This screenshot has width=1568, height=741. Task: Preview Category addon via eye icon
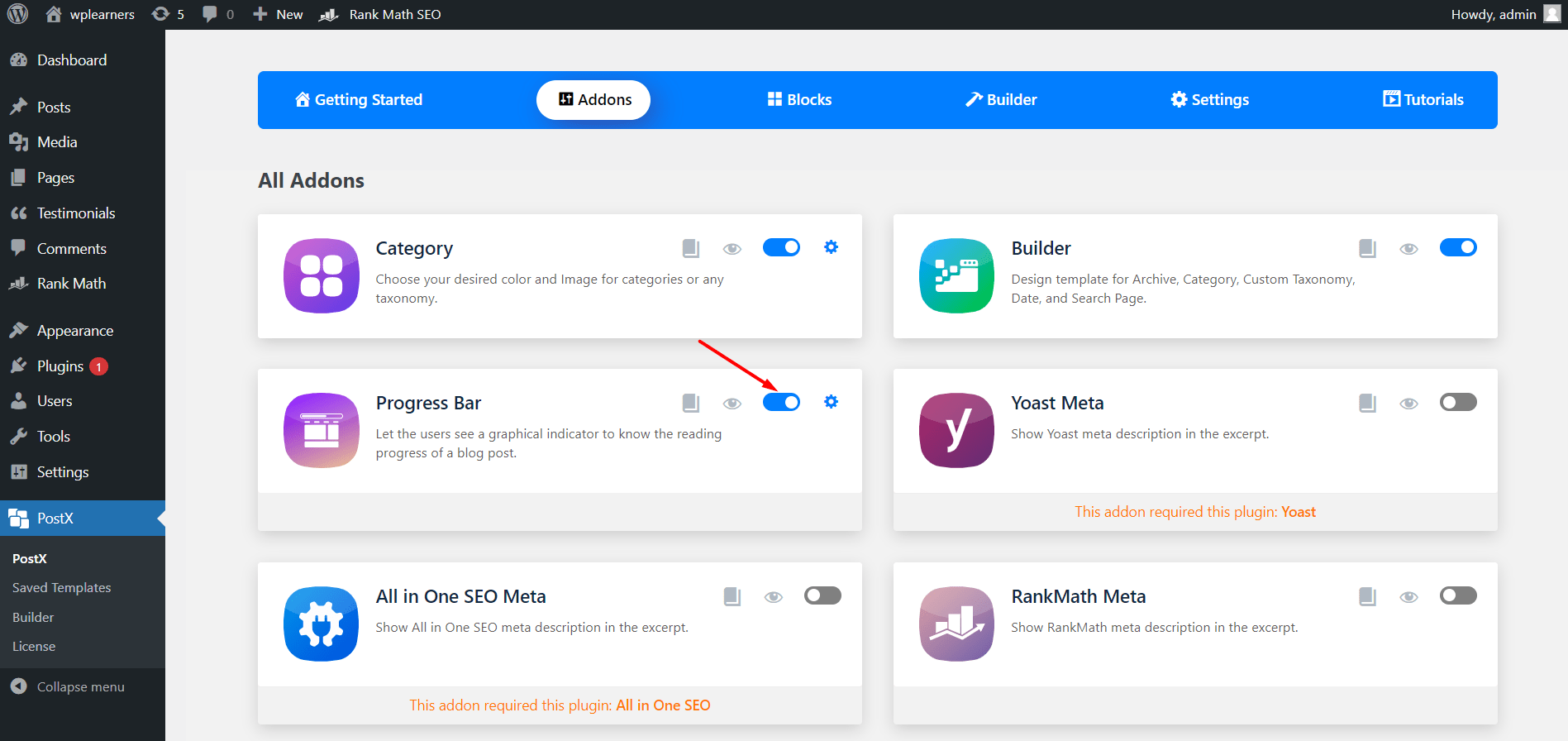732,248
